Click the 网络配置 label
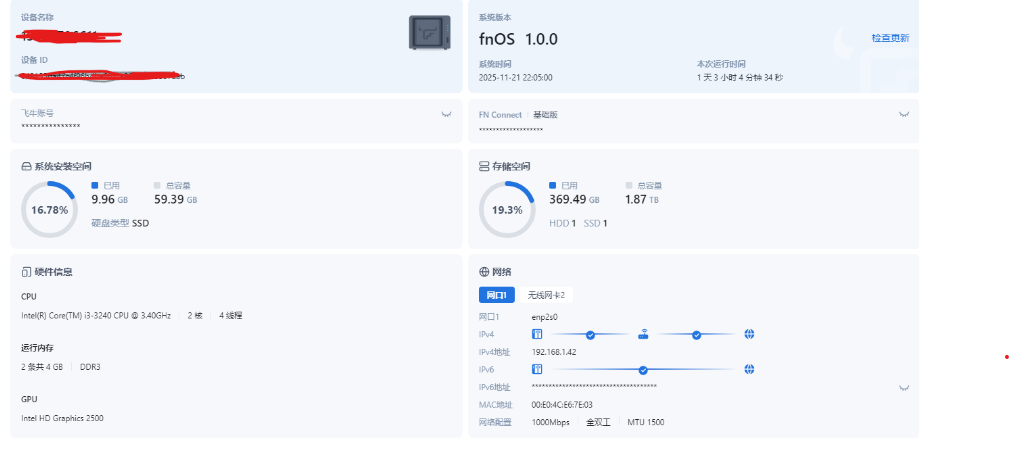The height and width of the screenshot is (476, 1010). click(x=495, y=423)
